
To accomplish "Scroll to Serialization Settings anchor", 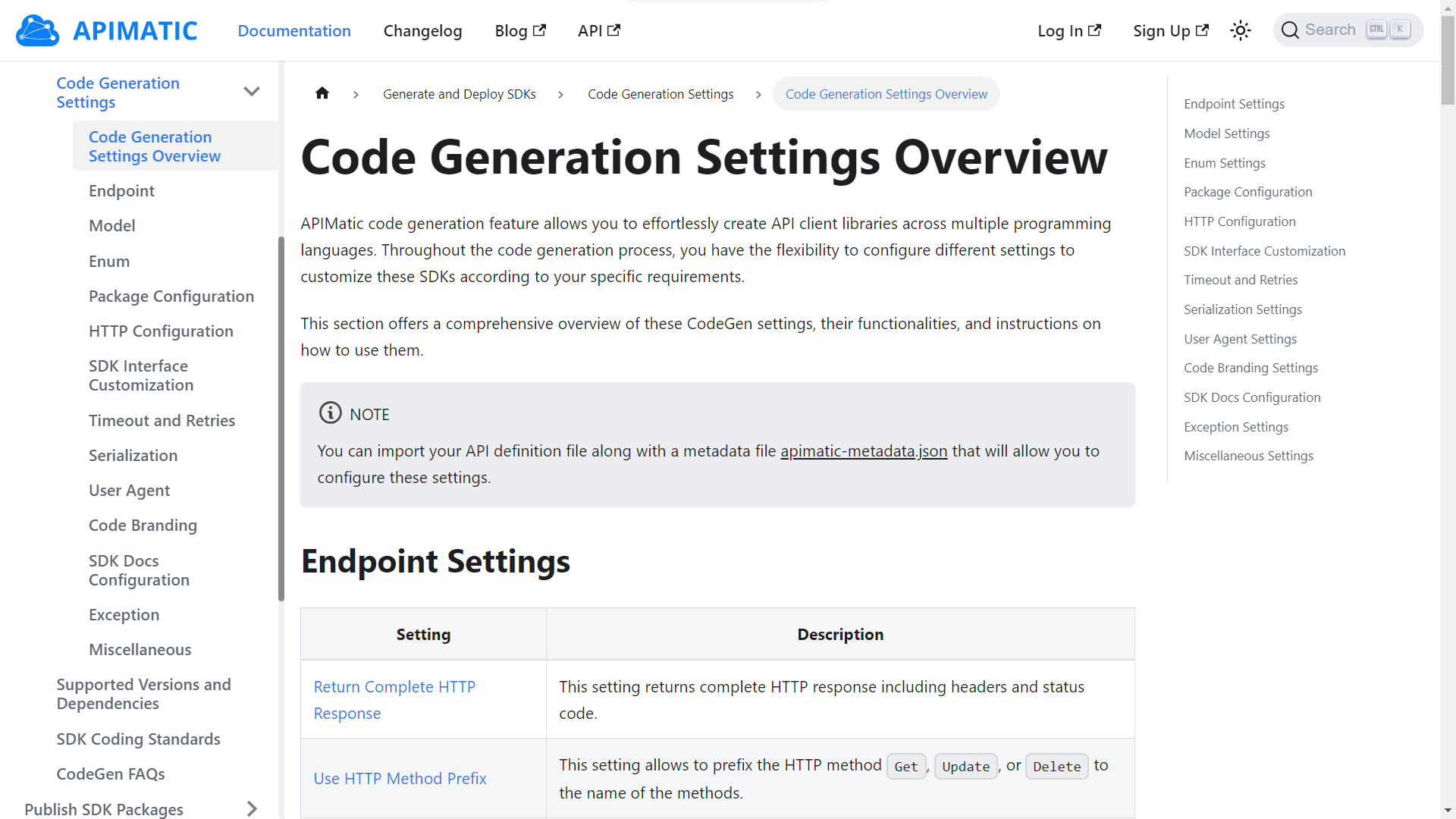I will (1243, 309).
